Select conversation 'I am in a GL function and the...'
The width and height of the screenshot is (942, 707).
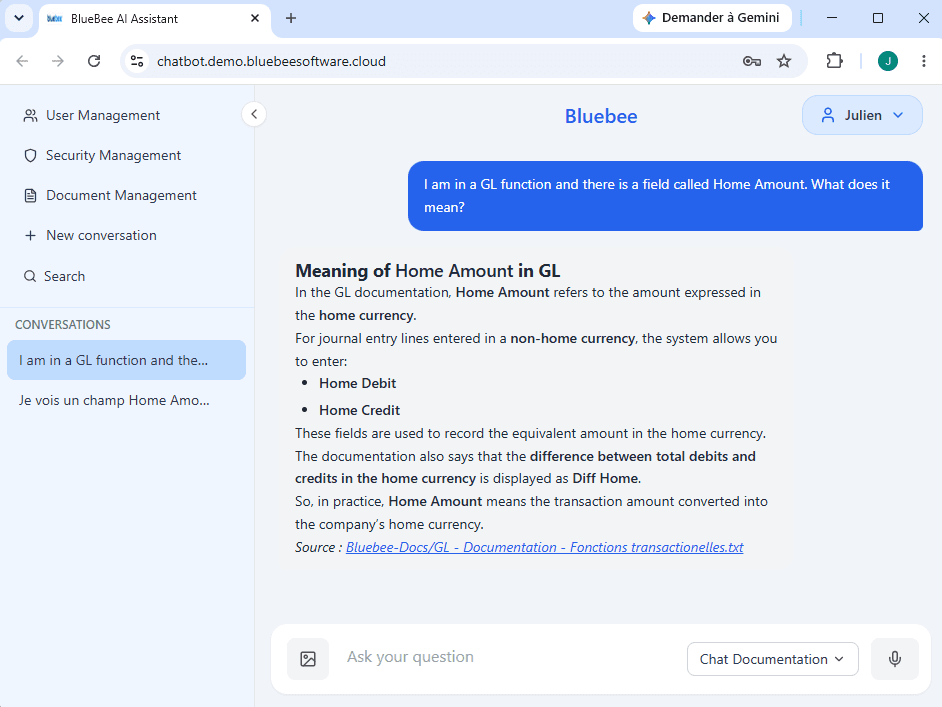126,360
